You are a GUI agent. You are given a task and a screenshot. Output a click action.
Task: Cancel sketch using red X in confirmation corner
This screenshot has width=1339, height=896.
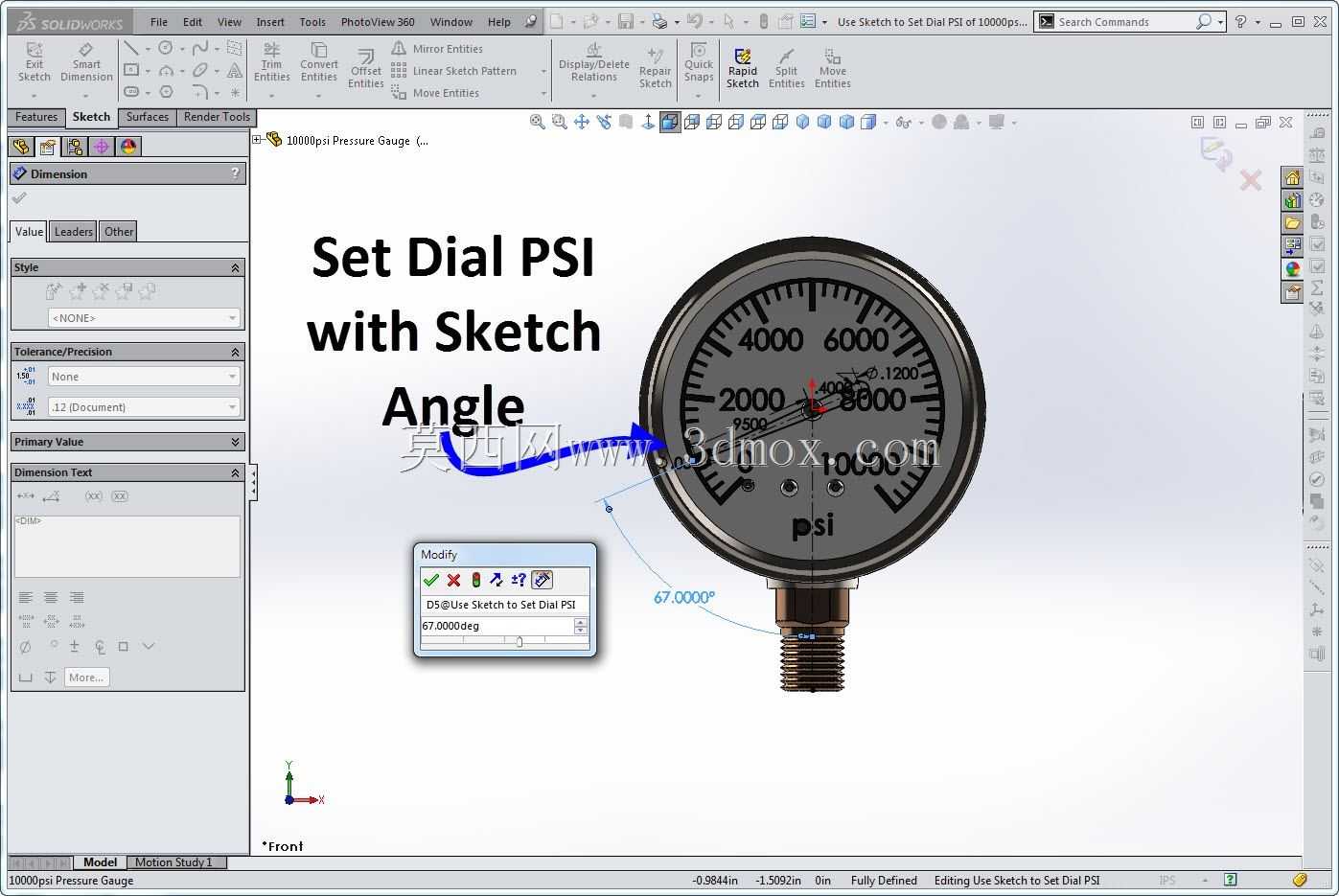tap(1251, 180)
